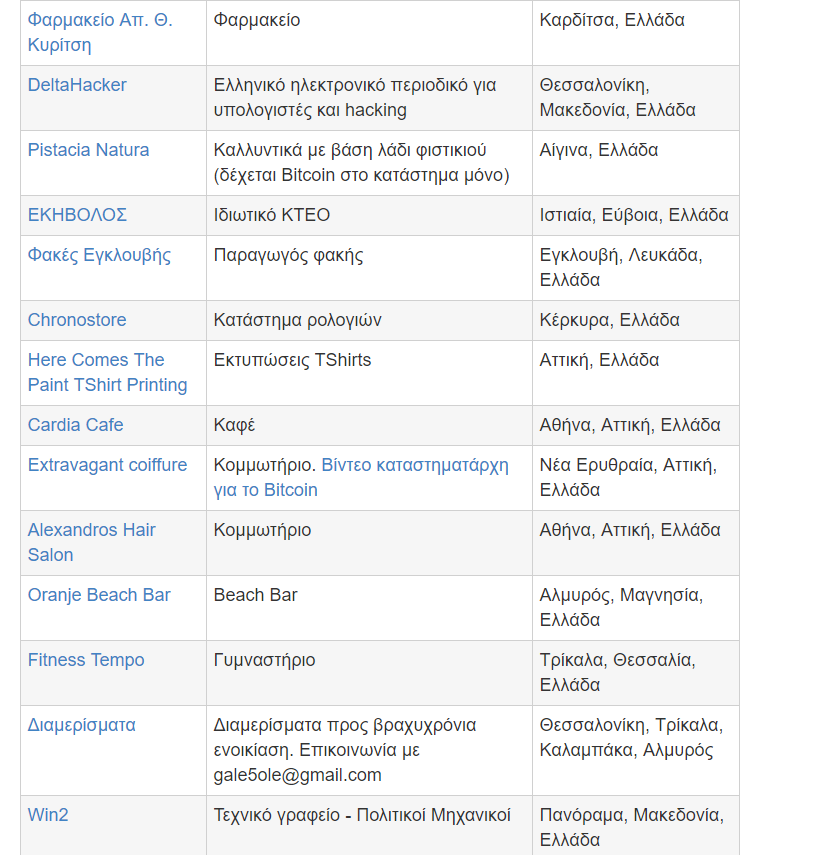Open the Oranje Beach Bar link

click(x=99, y=595)
